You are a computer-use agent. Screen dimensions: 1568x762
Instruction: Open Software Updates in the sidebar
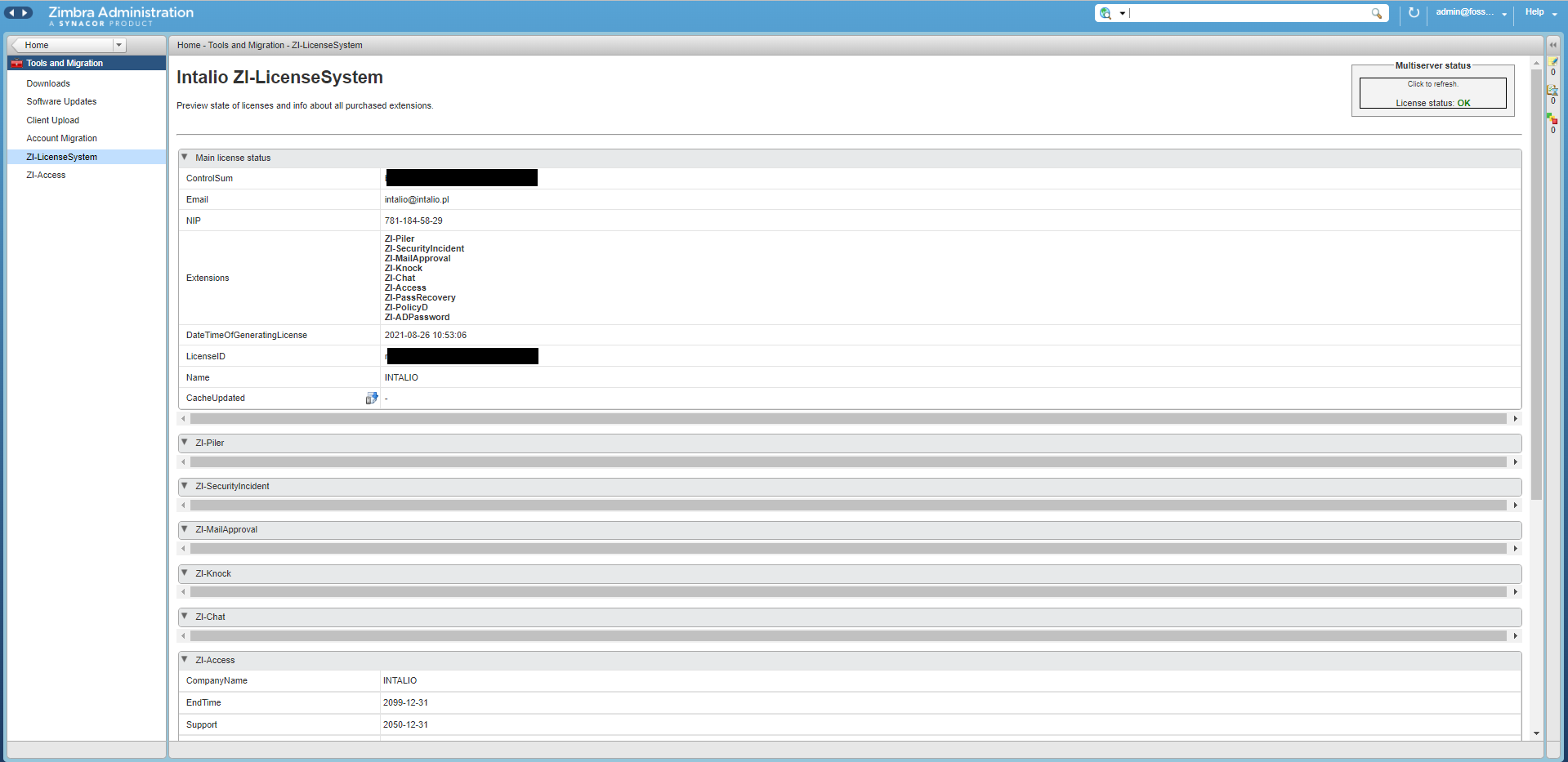tap(61, 101)
